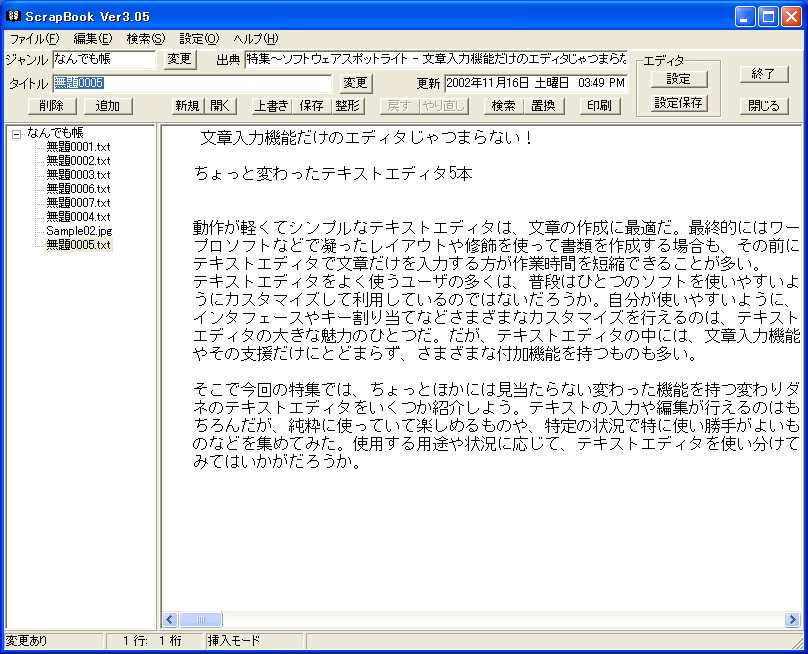Click the horizontal scrollbar right arrow

[x=792, y=619]
